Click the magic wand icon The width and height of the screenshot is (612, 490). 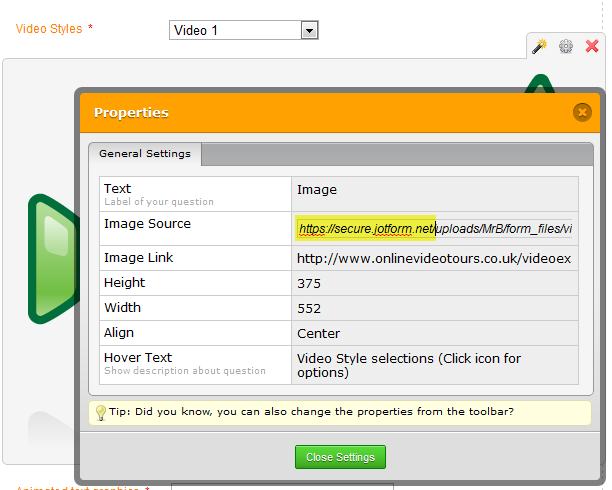[539, 47]
